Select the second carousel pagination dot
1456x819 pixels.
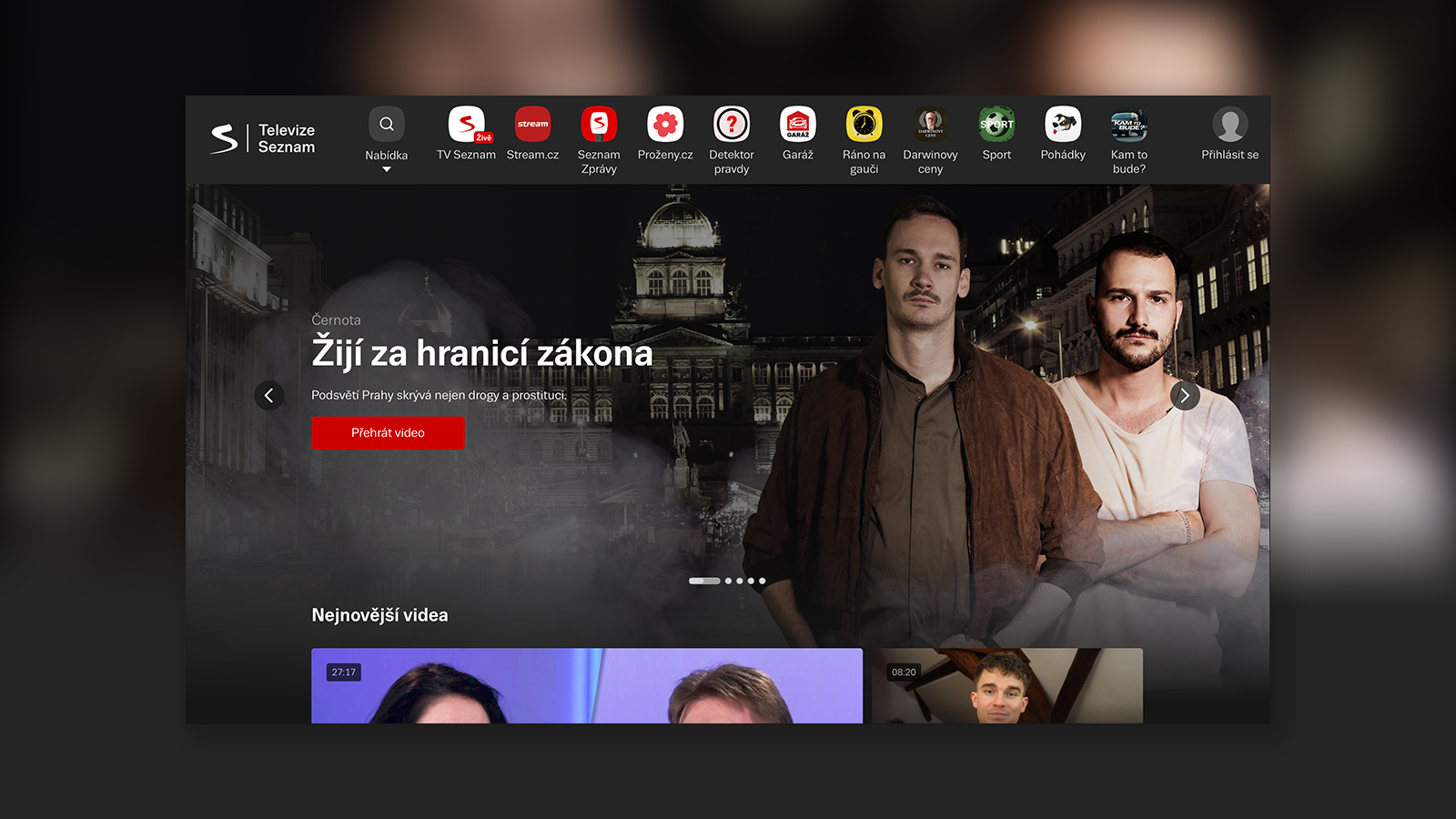pos(728,581)
